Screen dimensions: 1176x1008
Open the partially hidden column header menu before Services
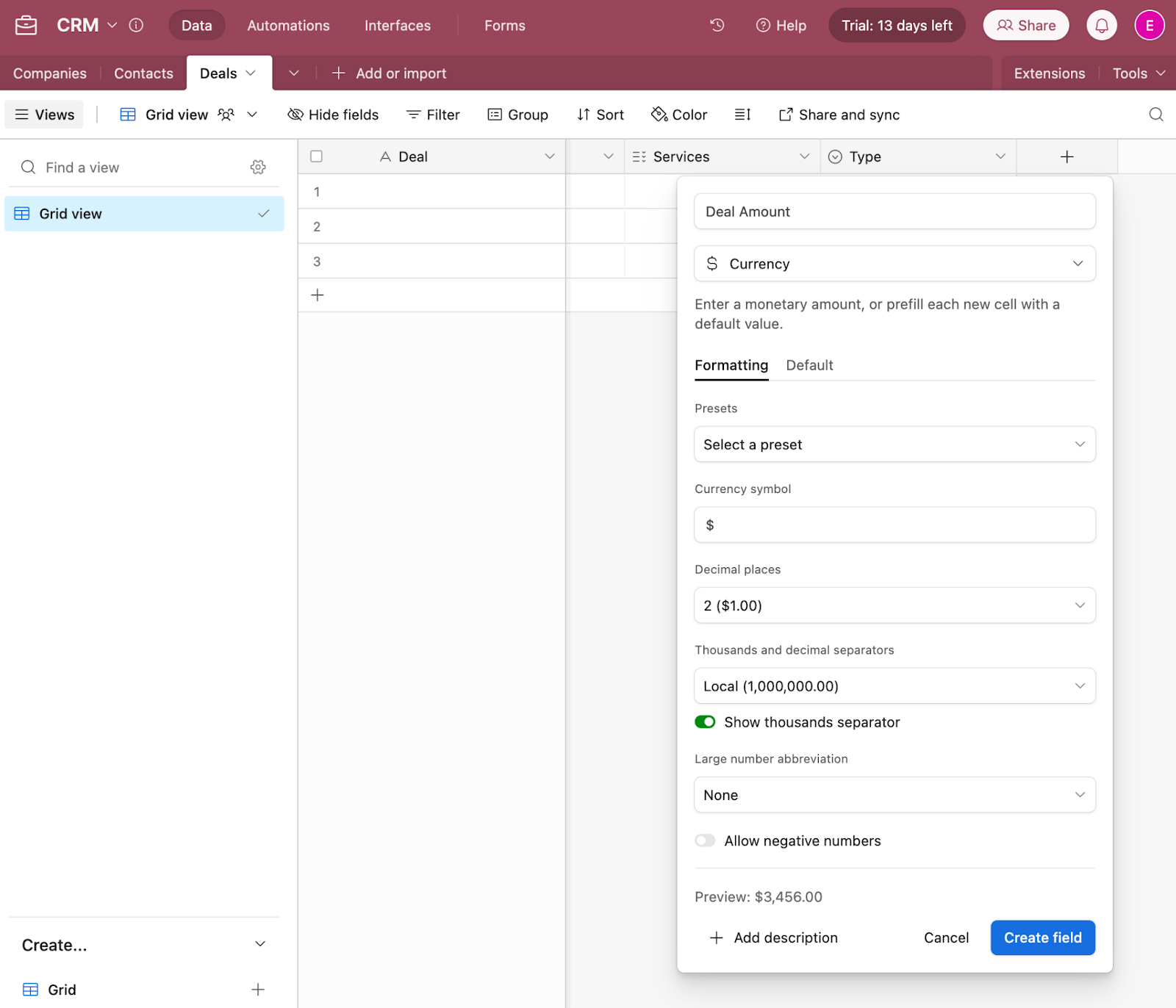(608, 156)
